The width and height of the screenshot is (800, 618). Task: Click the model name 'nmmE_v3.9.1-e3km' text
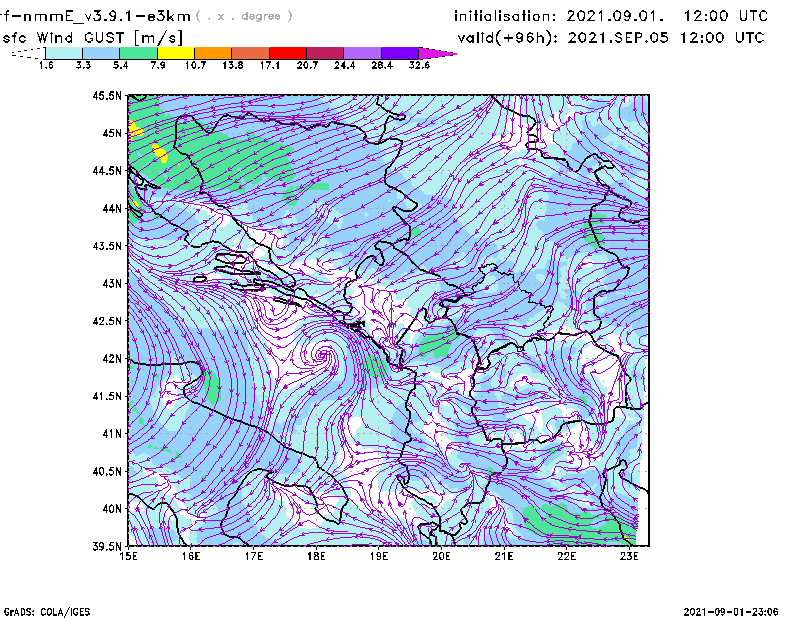(x=107, y=16)
